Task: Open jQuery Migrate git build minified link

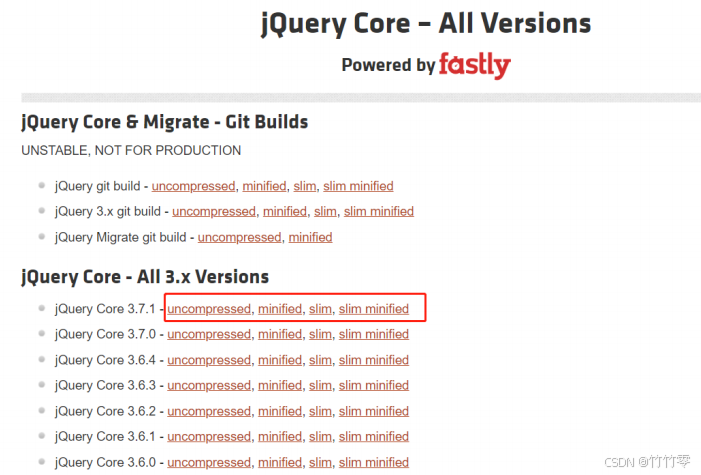Action: click(x=310, y=237)
